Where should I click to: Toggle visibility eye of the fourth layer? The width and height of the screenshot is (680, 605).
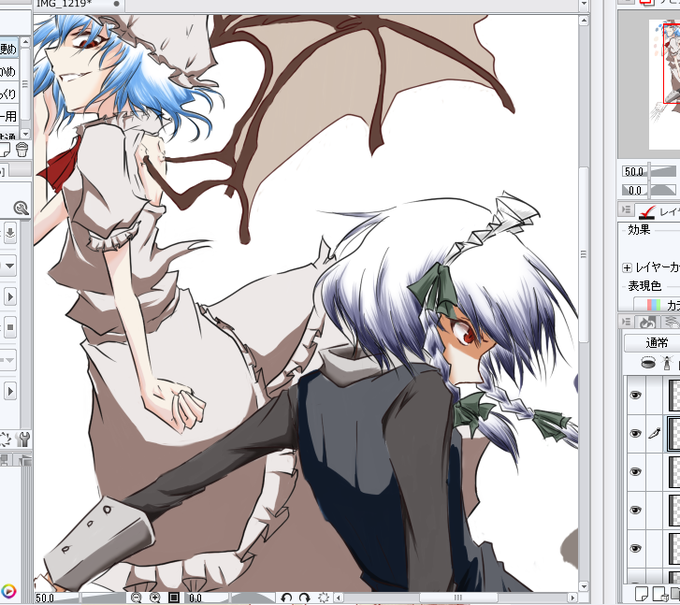pos(635,510)
